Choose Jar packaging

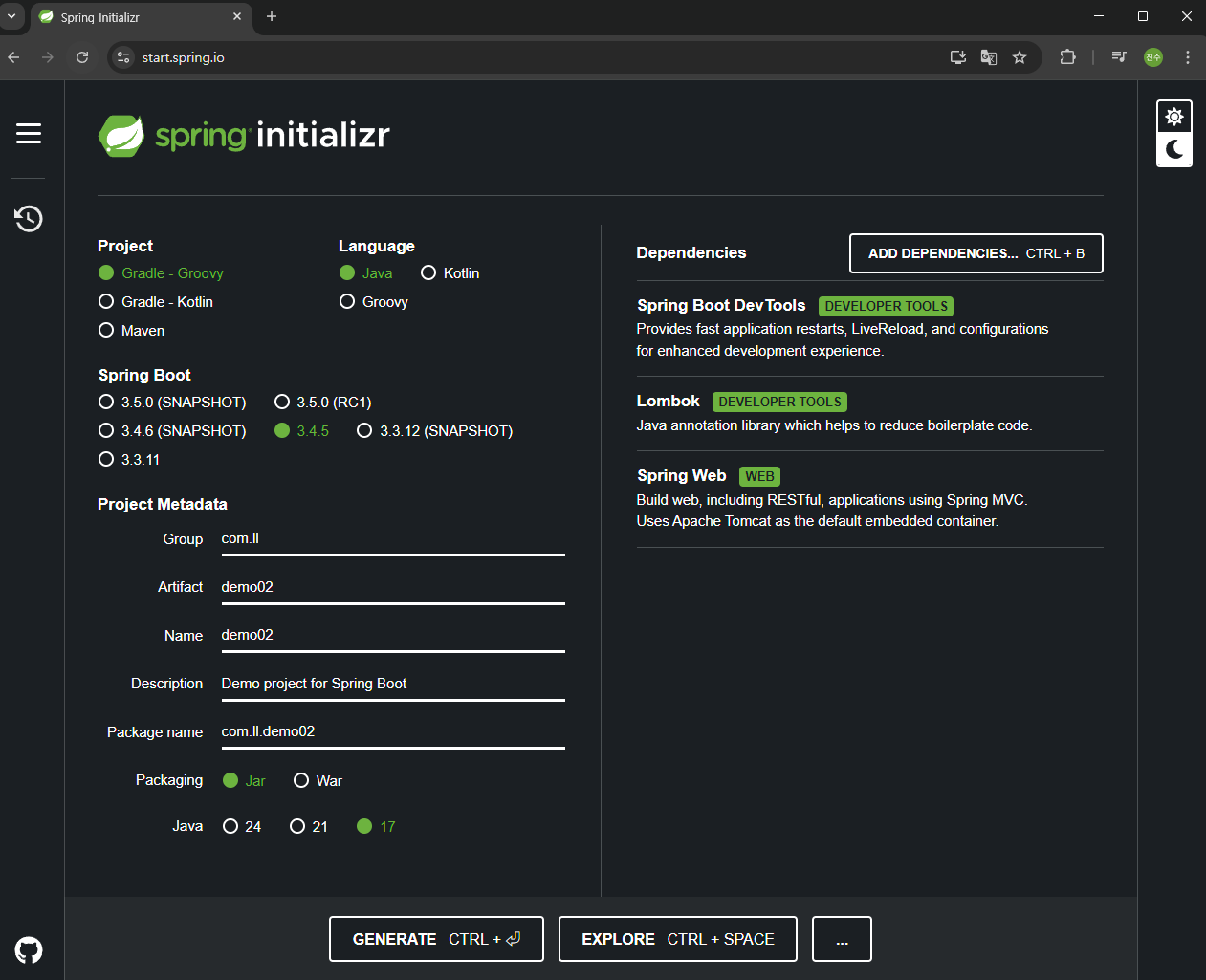point(244,781)
